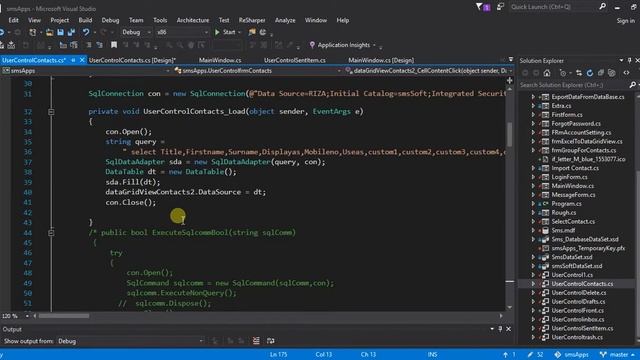Click the editor horizontal scrollbar thumb
The height and width of the screenshot is (360, 640).
pos(64,316)
